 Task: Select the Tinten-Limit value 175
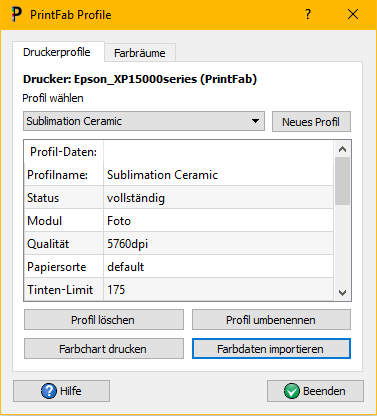click(218, 289)
